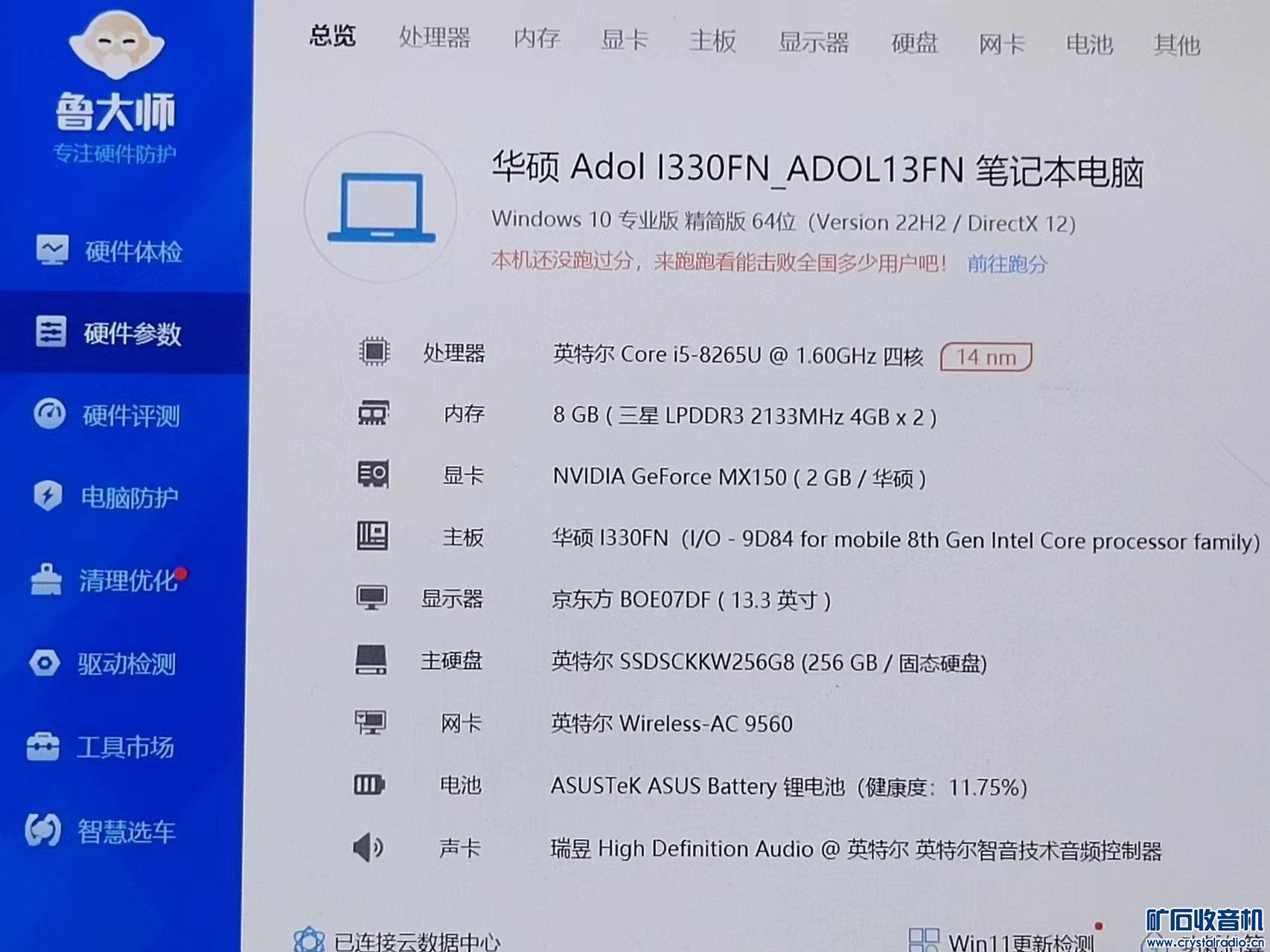
Task: Click the 工具市场 toolbox icon
Action: pyautogui.click(x=43, y=747)
